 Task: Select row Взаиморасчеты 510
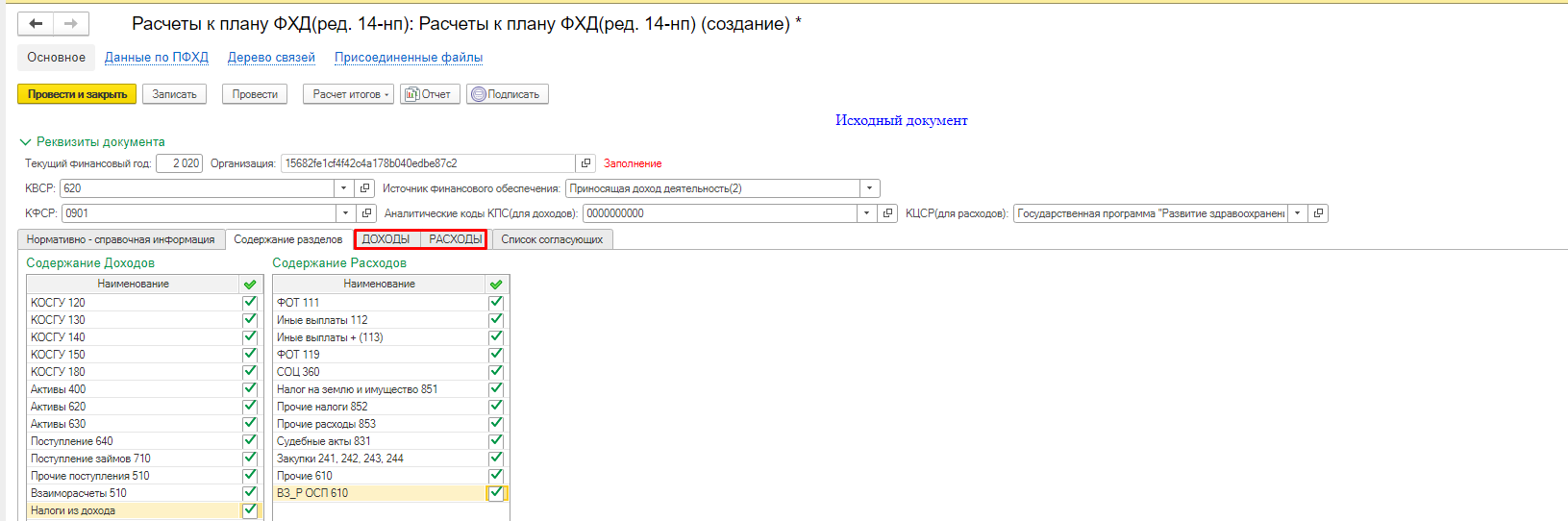[x=144, y=492]
